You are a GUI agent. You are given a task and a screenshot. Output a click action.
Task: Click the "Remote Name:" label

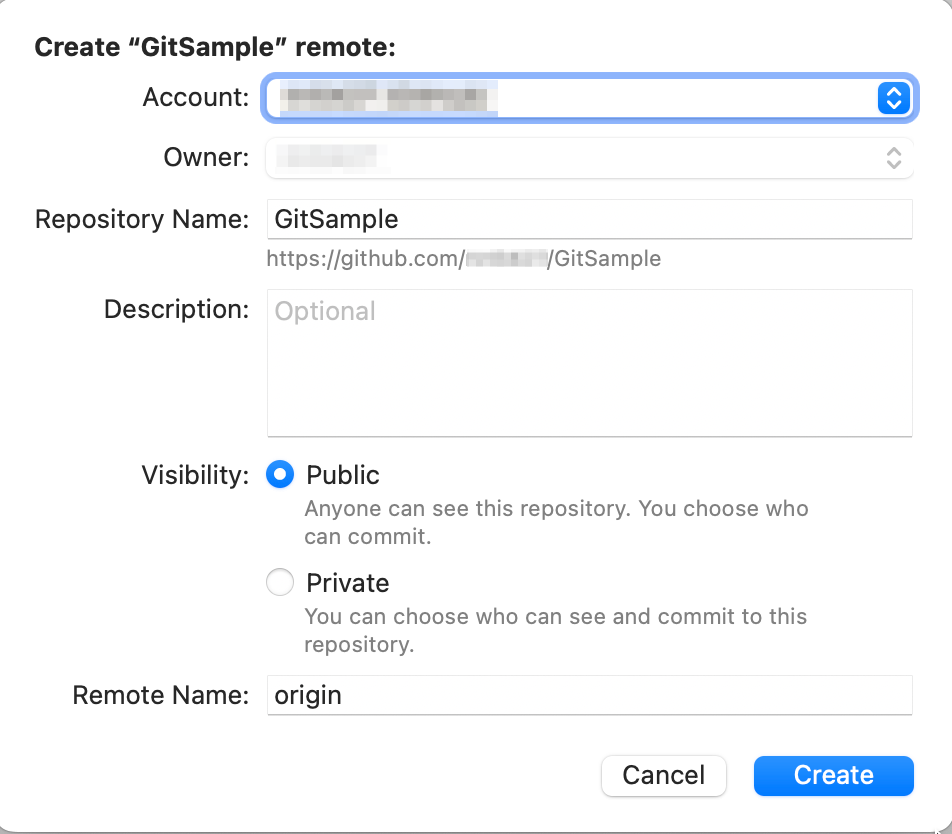[161, 695]
